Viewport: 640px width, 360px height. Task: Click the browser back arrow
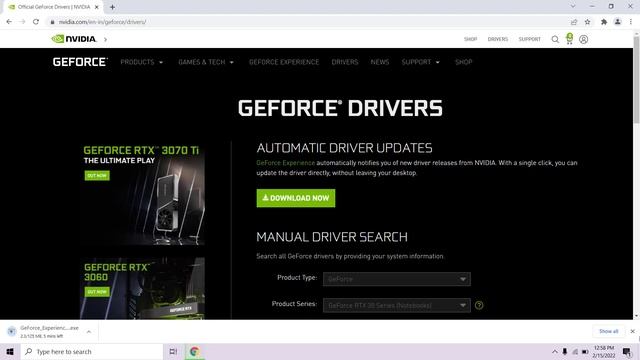tap(9, 22)
